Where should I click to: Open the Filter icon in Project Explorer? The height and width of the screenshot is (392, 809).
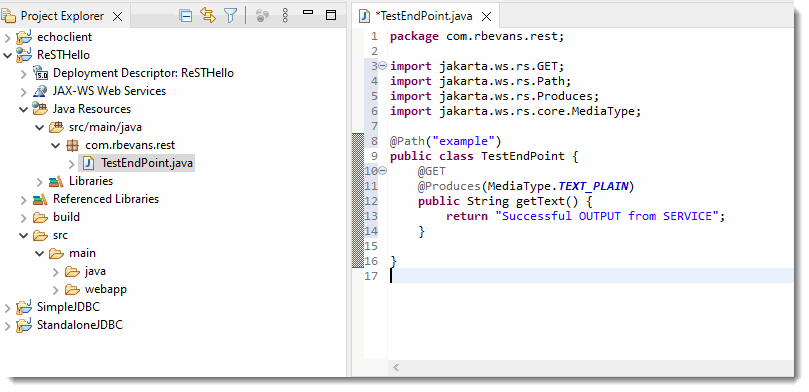pos(230,15)
